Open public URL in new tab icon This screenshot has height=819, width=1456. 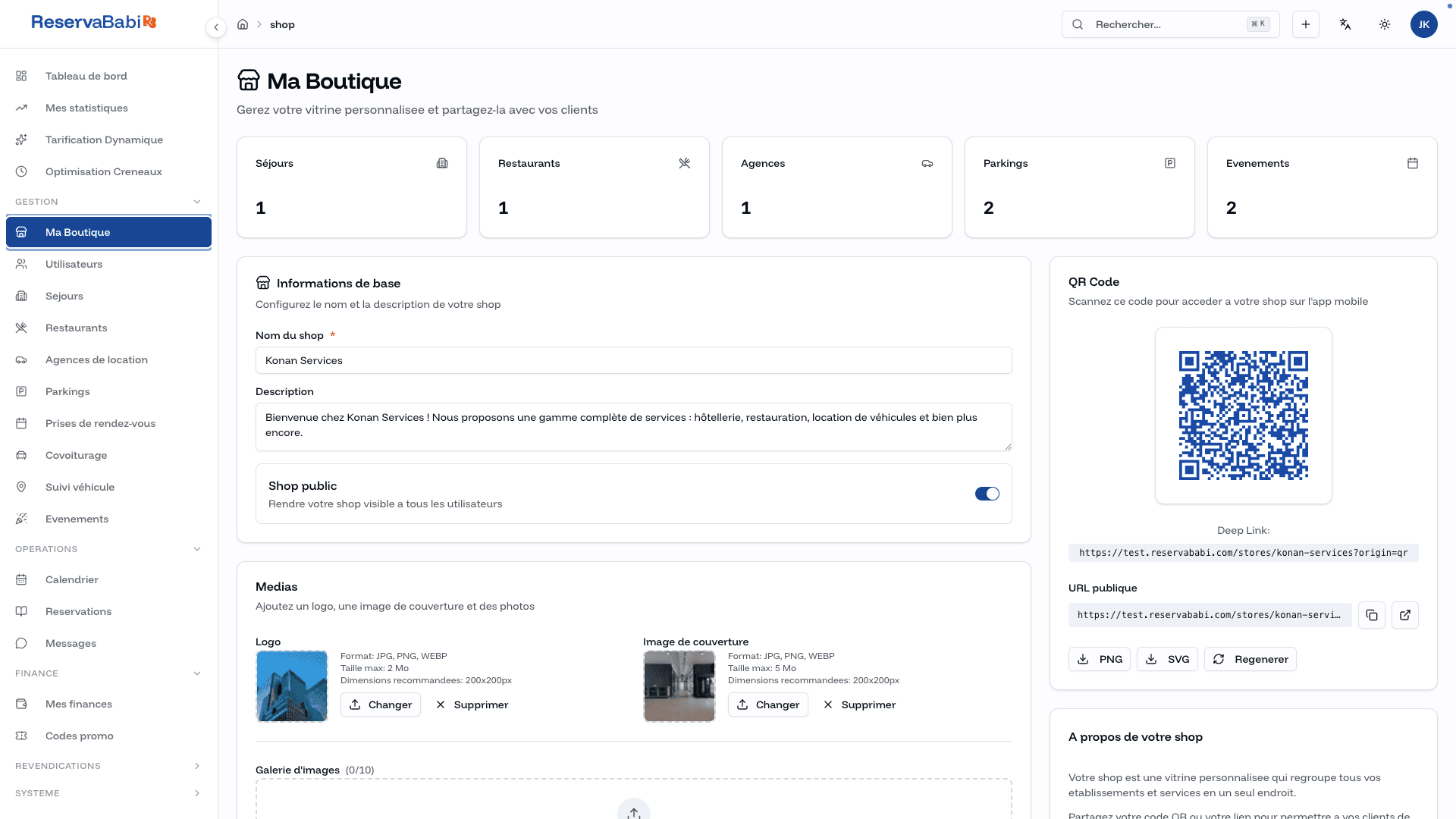[1404, 615]
